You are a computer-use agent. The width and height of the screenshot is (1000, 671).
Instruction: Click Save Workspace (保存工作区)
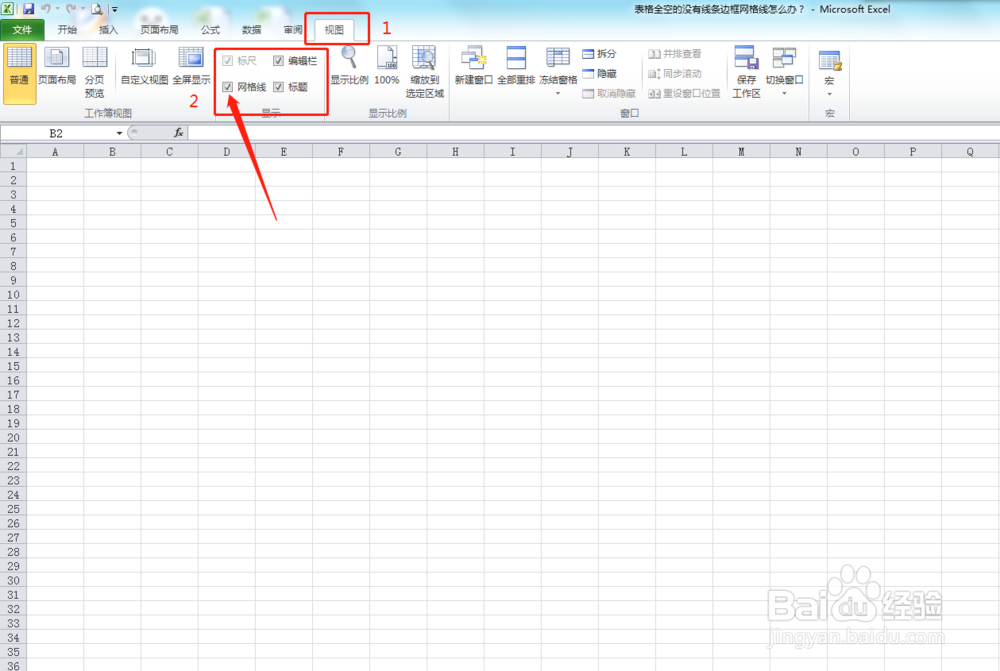(746, 72)
